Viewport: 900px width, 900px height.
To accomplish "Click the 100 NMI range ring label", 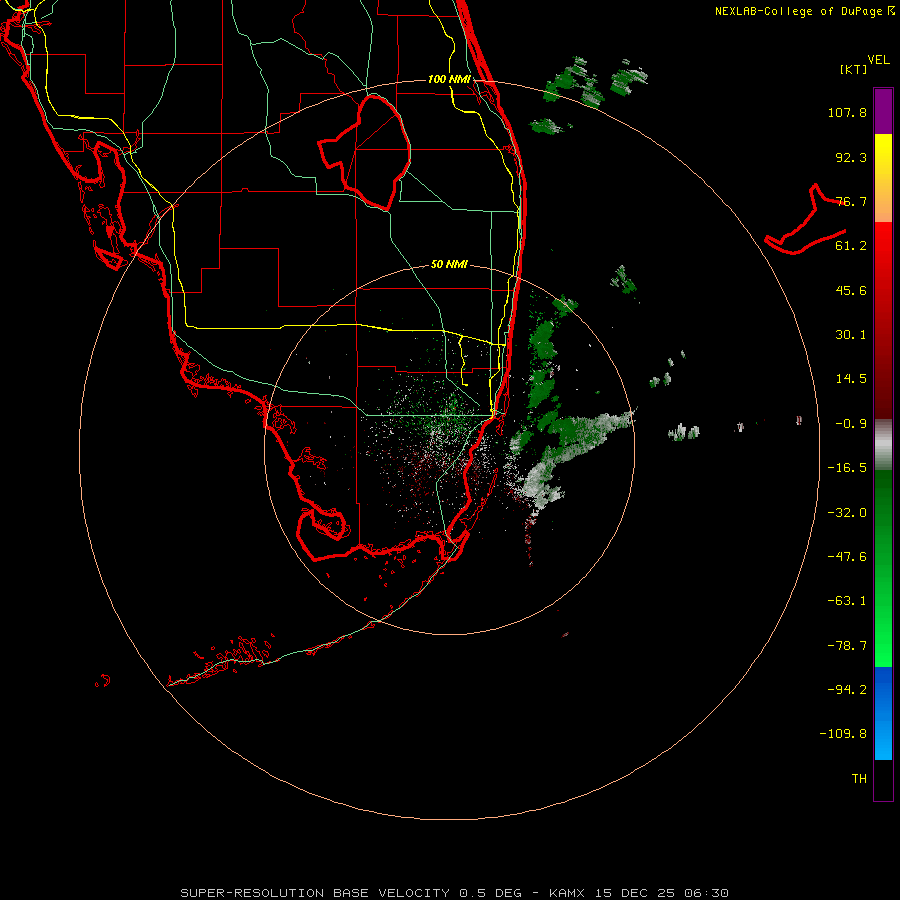I will (449, 79).
